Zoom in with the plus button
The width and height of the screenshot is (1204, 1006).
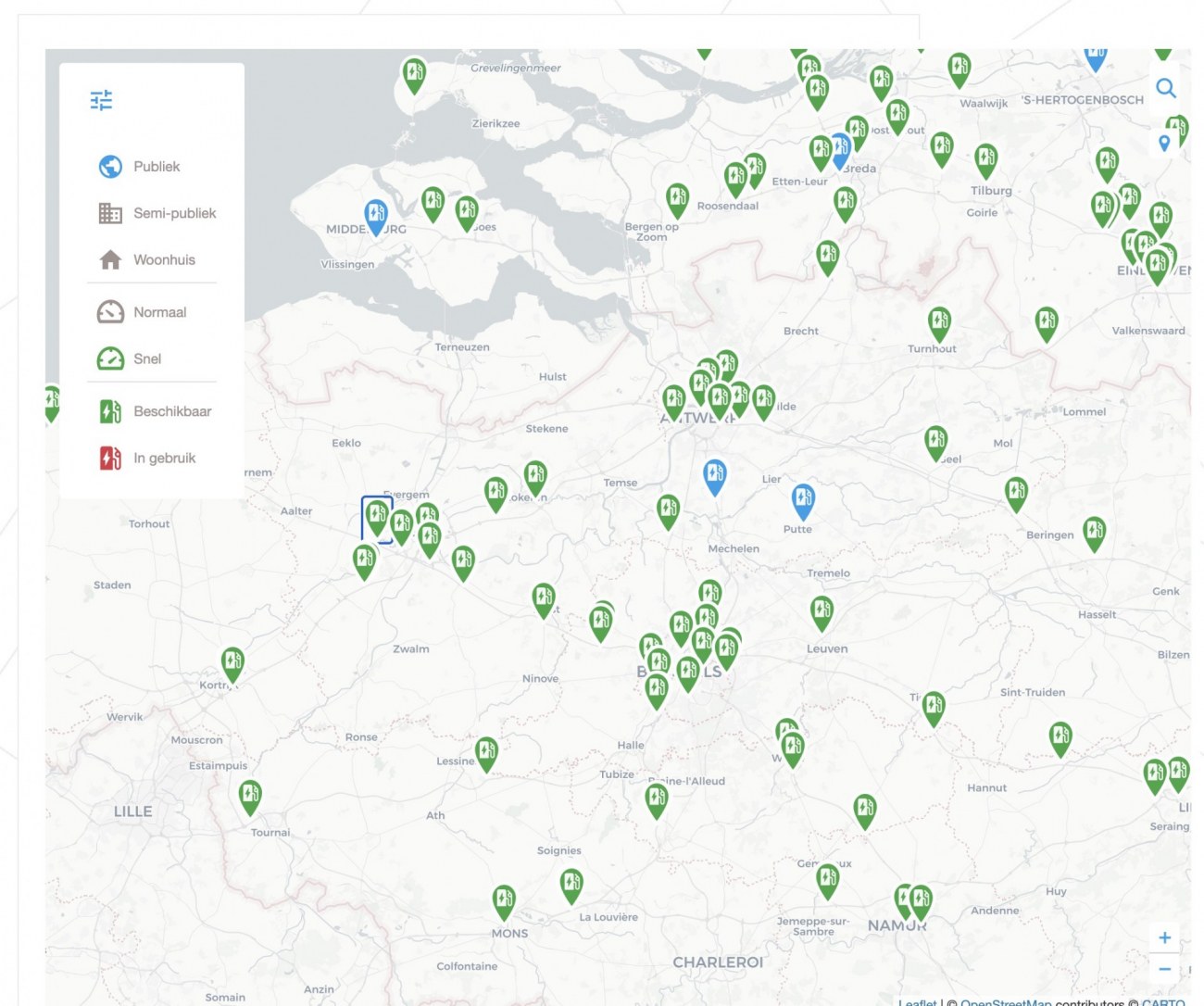[x=1165, y=937]
